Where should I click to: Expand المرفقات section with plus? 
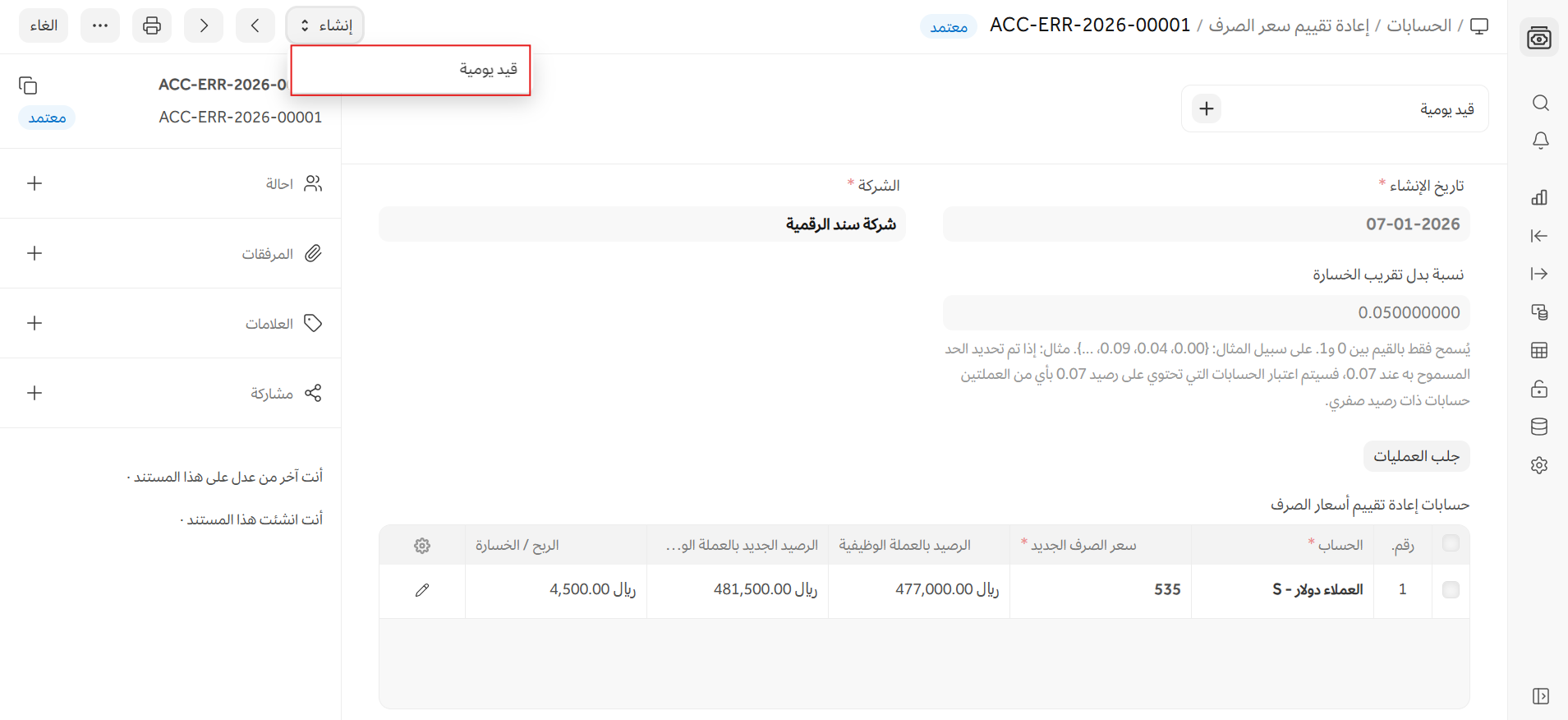tap(34, 253)
